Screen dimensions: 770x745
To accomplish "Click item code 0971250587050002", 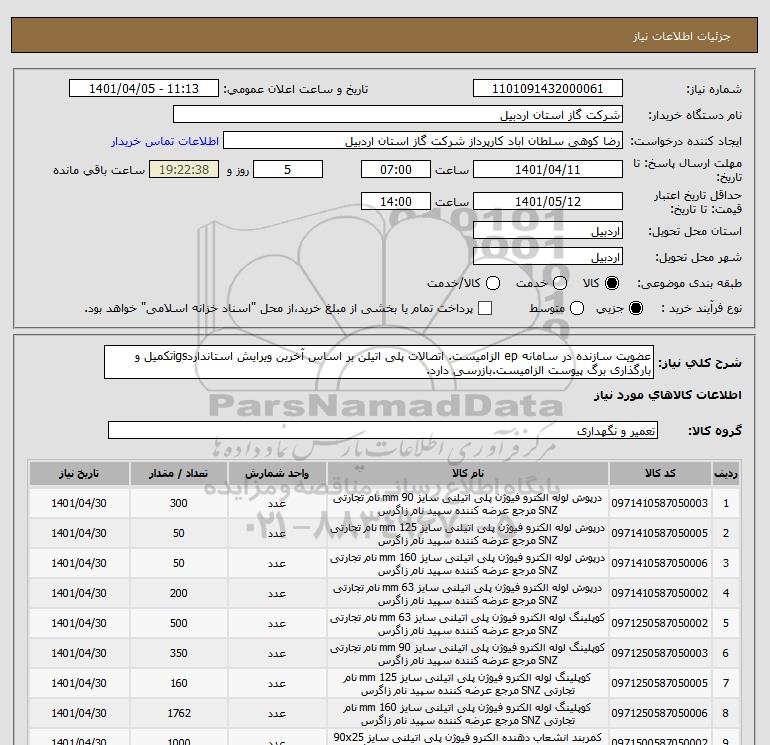I will pyautogui.click(x=660, y=623).
